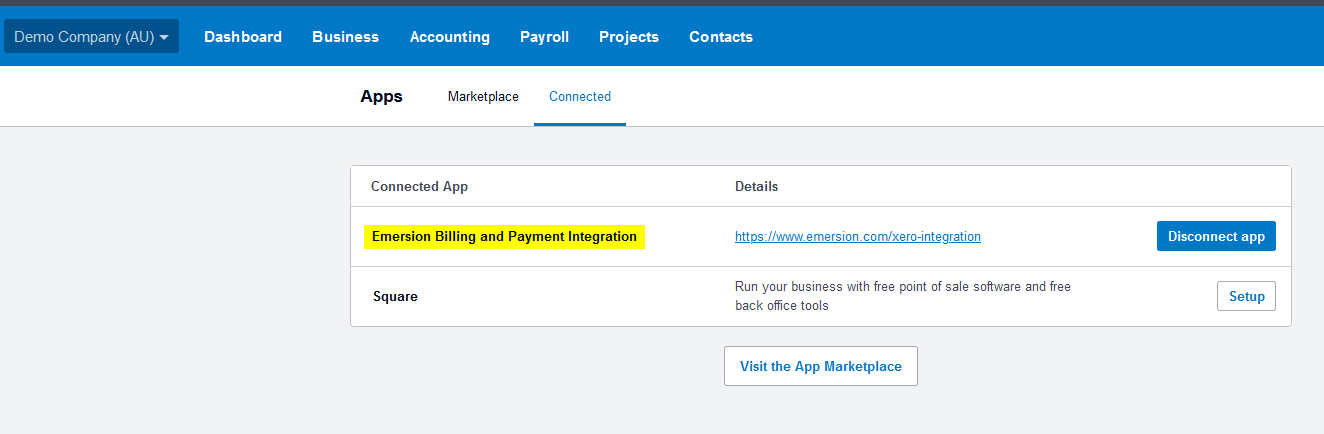Click the Square app name
Viewport: 1324px width, 434px height.
click(395, 297)
